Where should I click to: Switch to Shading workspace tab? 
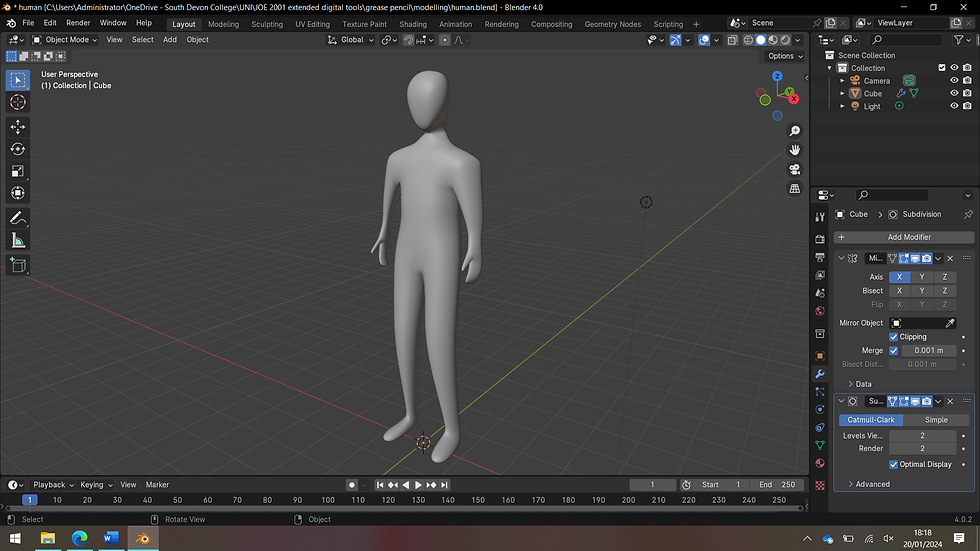[413, 24]
